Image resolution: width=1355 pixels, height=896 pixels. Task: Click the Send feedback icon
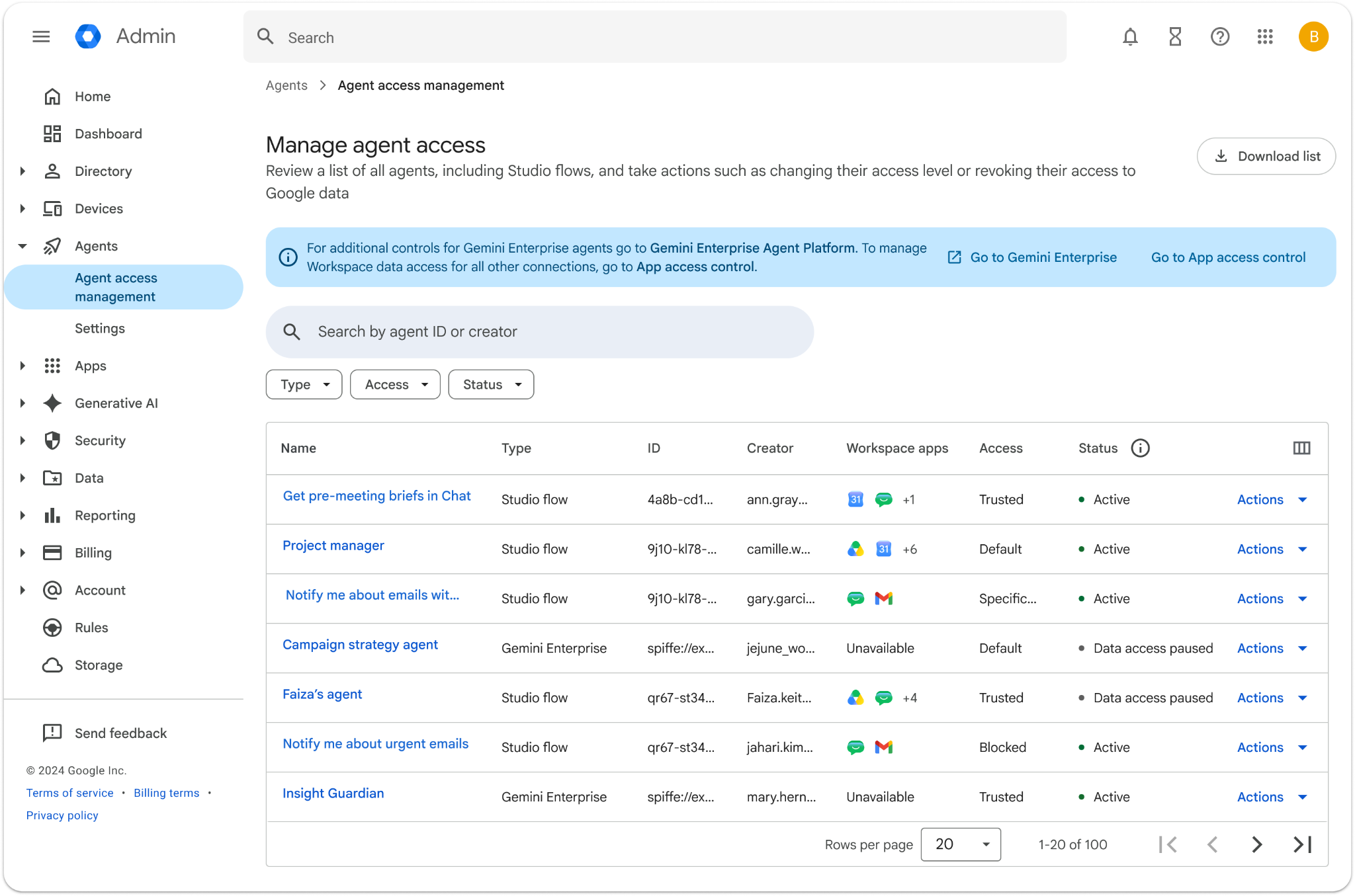click(x=52, y=733)
